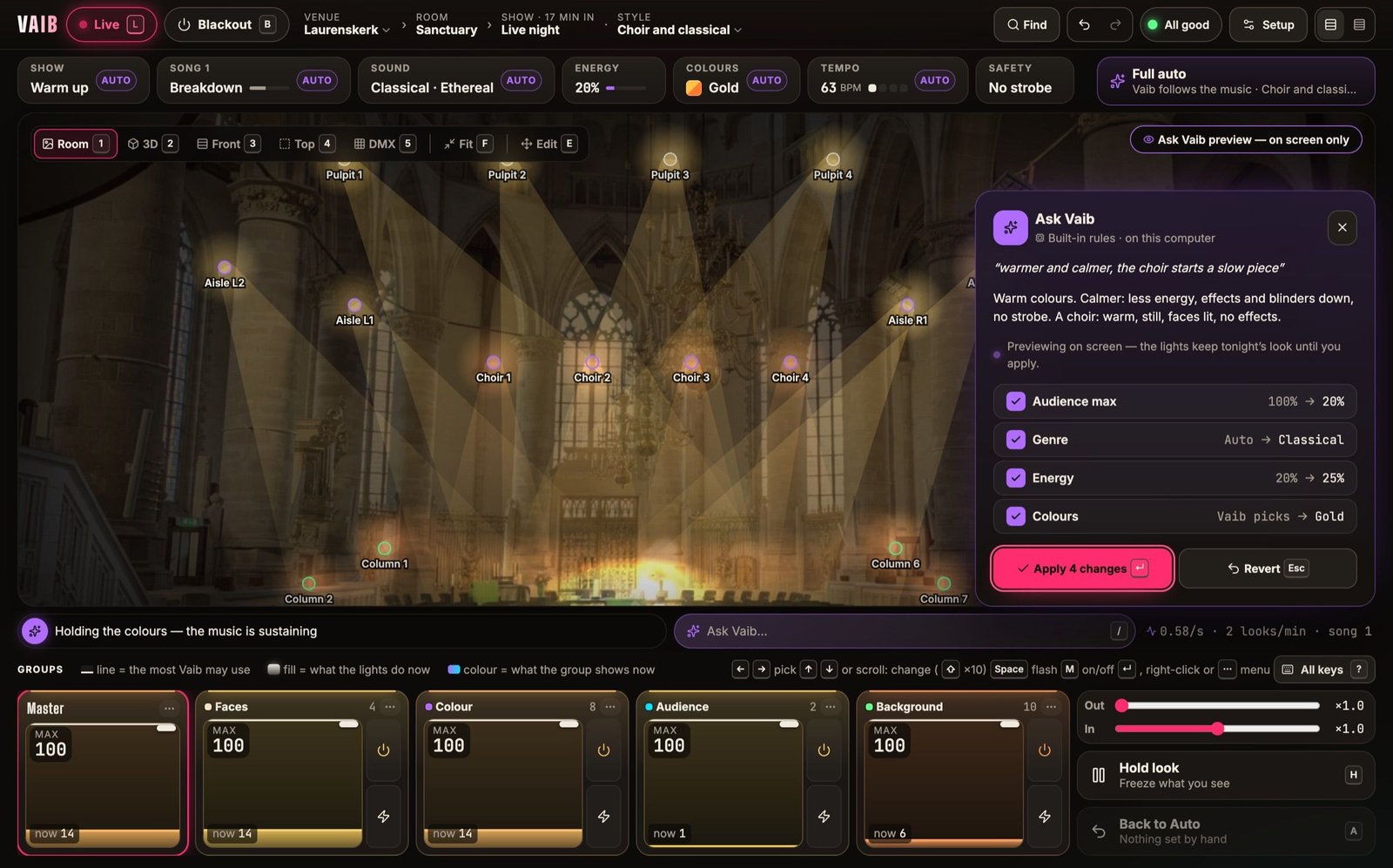Screen dimensions: 1393x868
Task: Open the Faces group more menu
Action: pyautogui.click(x=390, y=706)
